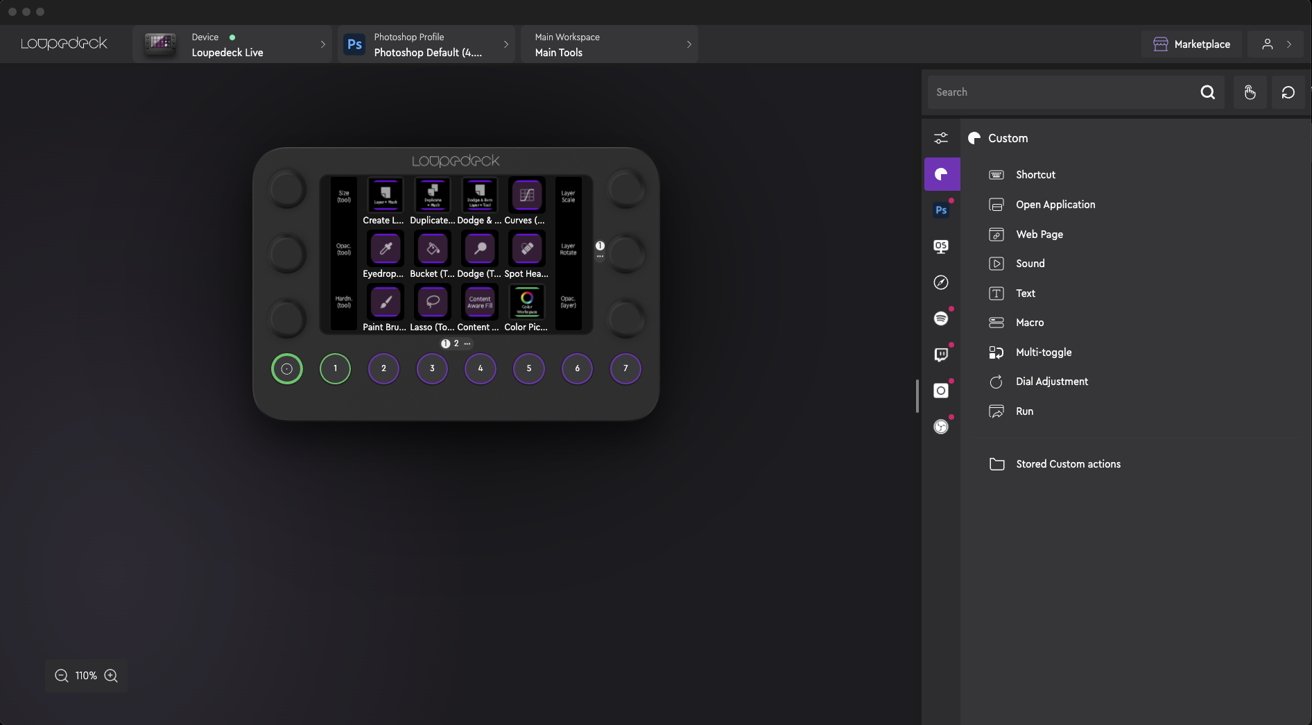The height and width of the screenshot is (725, 1312).
Task: Open the Twitch plugin in the sidebar
Action: [x=941, y=355]
